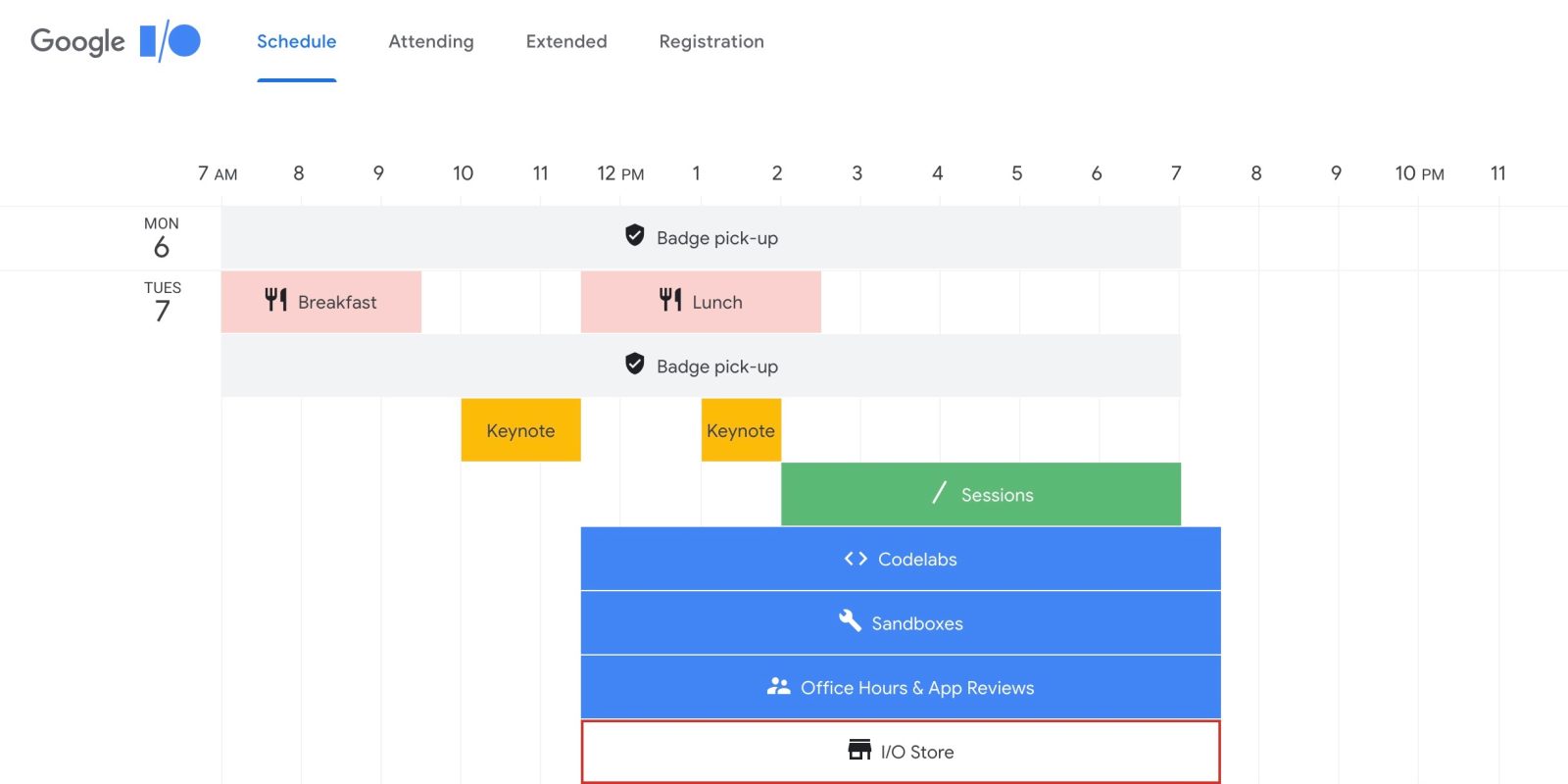Switch to the Schedule tab

coord(296,41)
